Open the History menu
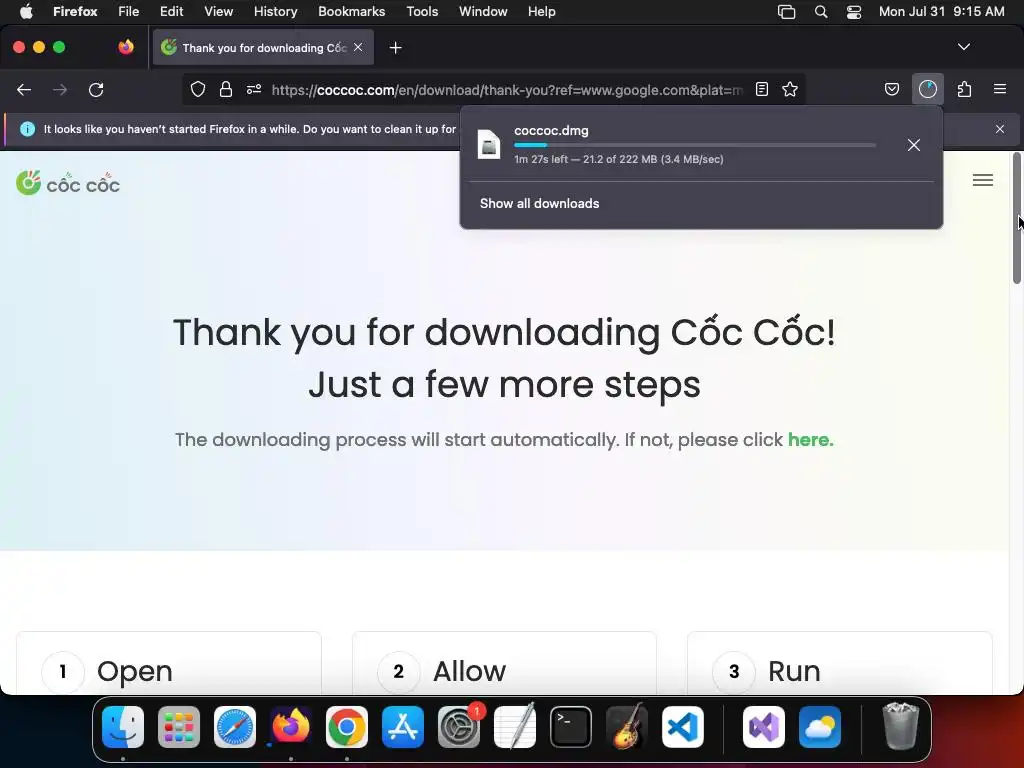 pos(275,11)
